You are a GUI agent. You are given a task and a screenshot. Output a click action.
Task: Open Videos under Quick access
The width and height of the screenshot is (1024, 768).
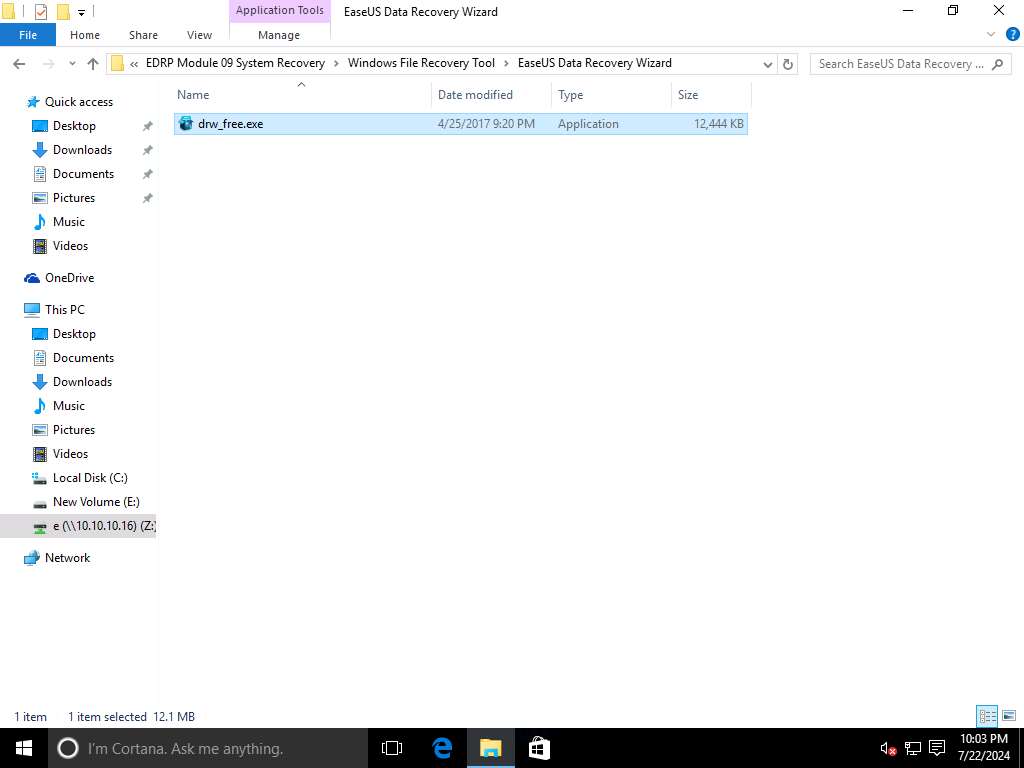tap(70, 246)
